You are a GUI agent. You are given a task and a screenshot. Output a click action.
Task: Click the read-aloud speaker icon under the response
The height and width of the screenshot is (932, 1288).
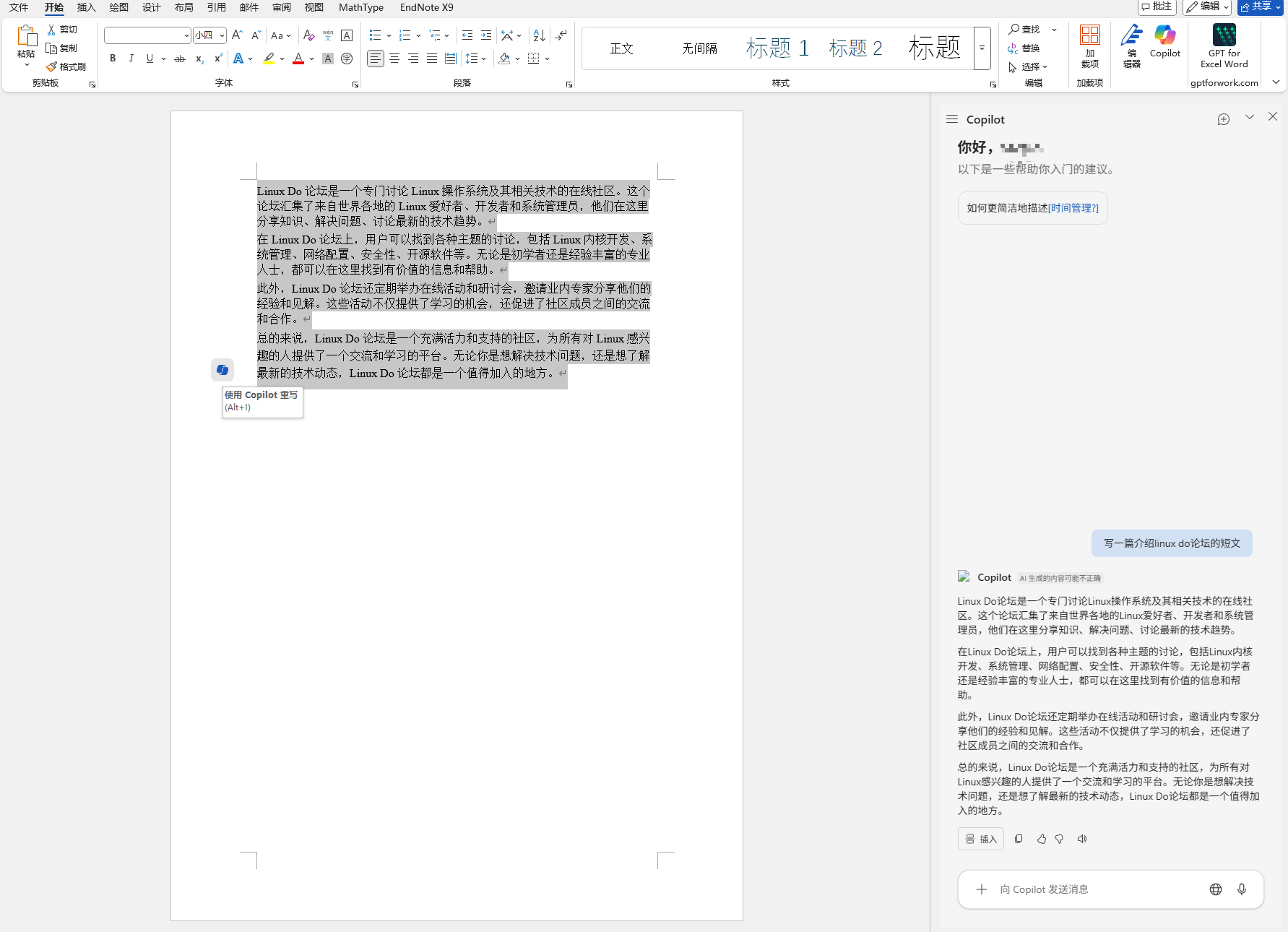1082,839
